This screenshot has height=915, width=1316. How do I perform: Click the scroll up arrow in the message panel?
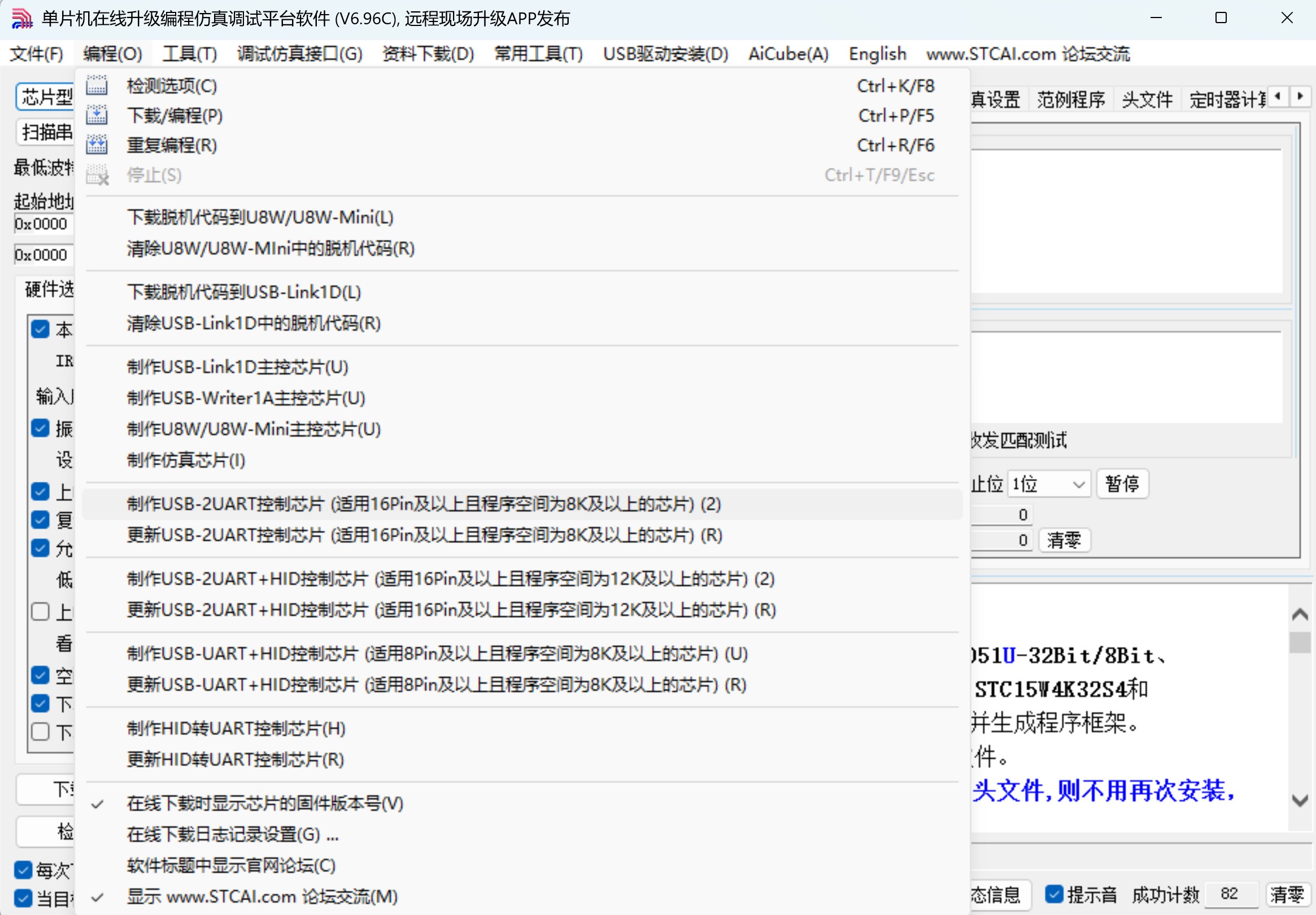click(1300, 615)
